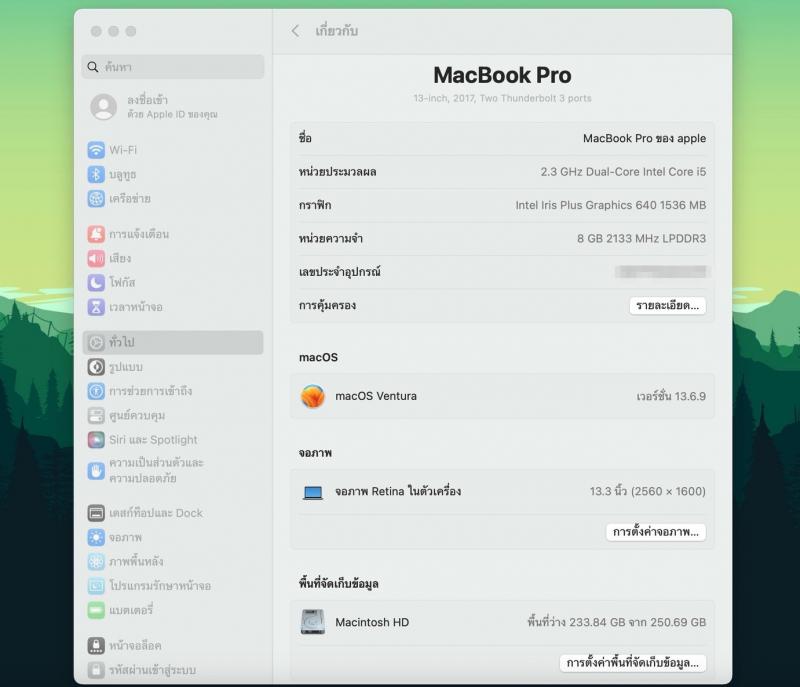This screenshot has height=687, width=800.
Task: Click the '13.3 นิ้ว (2560 × 1600)' text
Action: click(x=648, y=491)
